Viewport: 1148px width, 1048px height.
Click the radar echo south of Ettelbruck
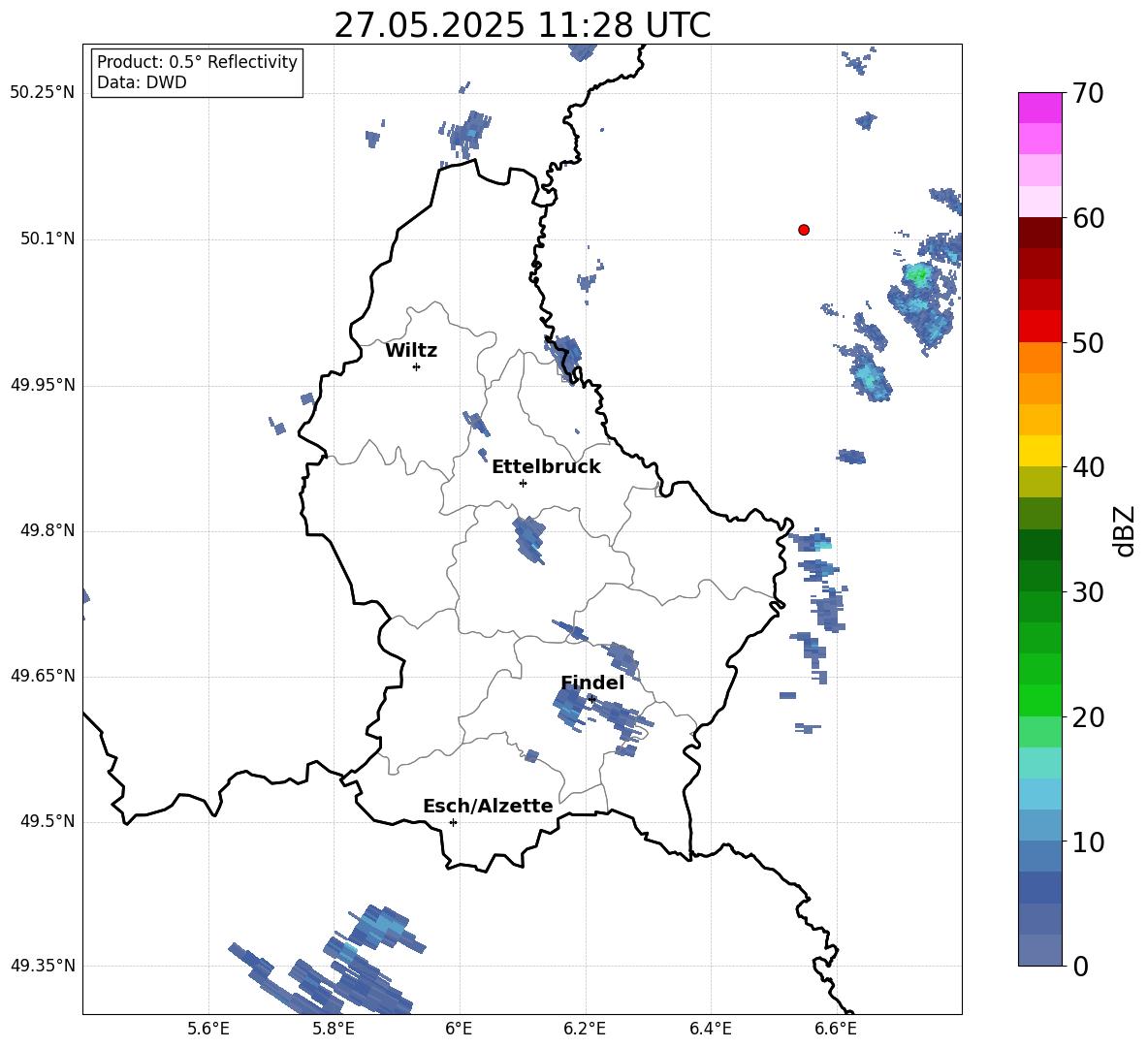click(x=529, y=539)
